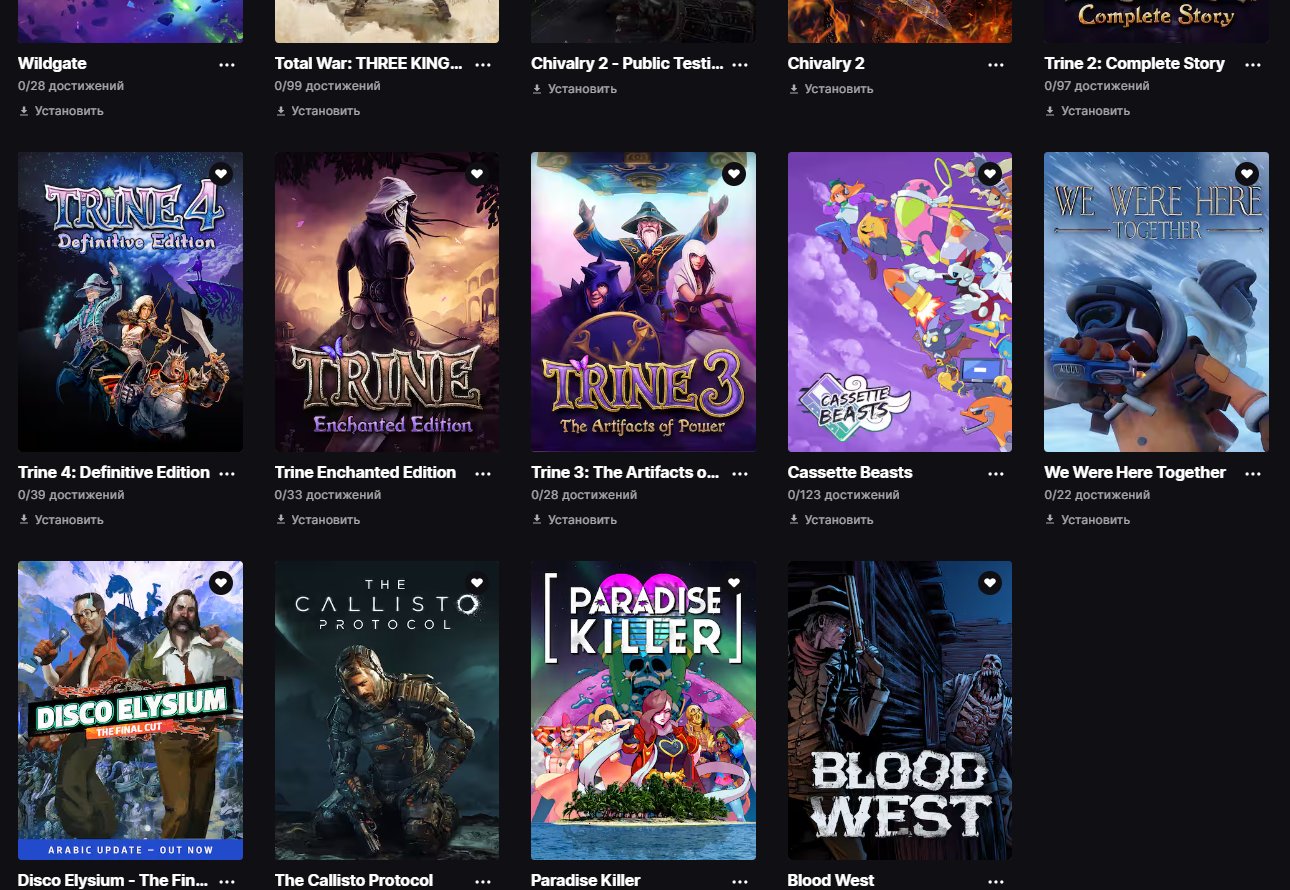Open more options menu for Trine 2: Complete Story

pyautogui.click(x=1253, y=64)
